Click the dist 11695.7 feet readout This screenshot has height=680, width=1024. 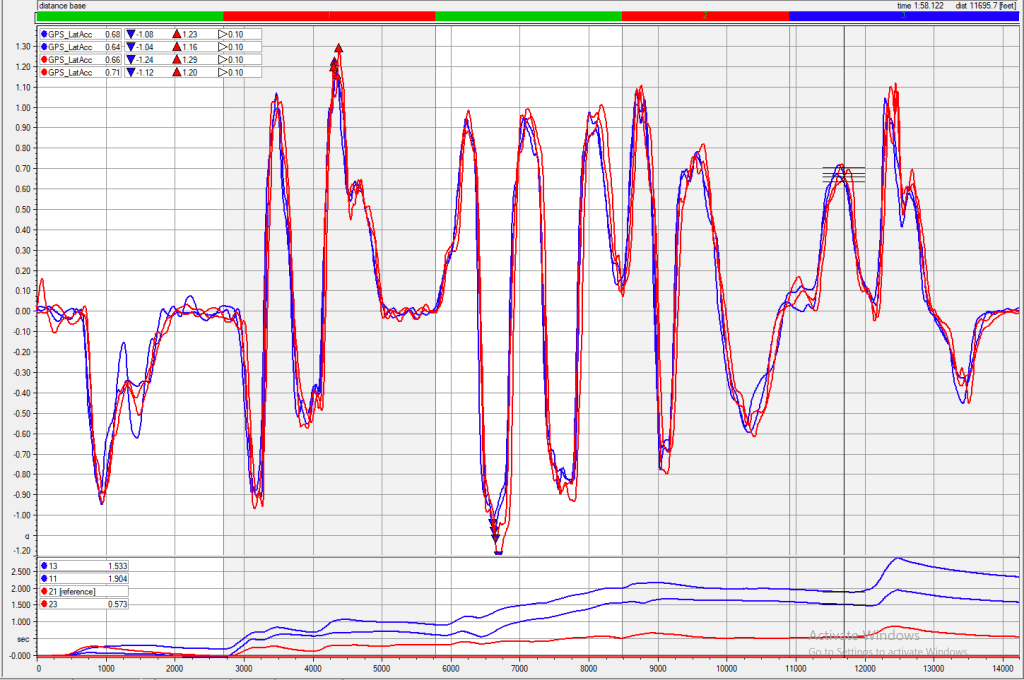986,5
